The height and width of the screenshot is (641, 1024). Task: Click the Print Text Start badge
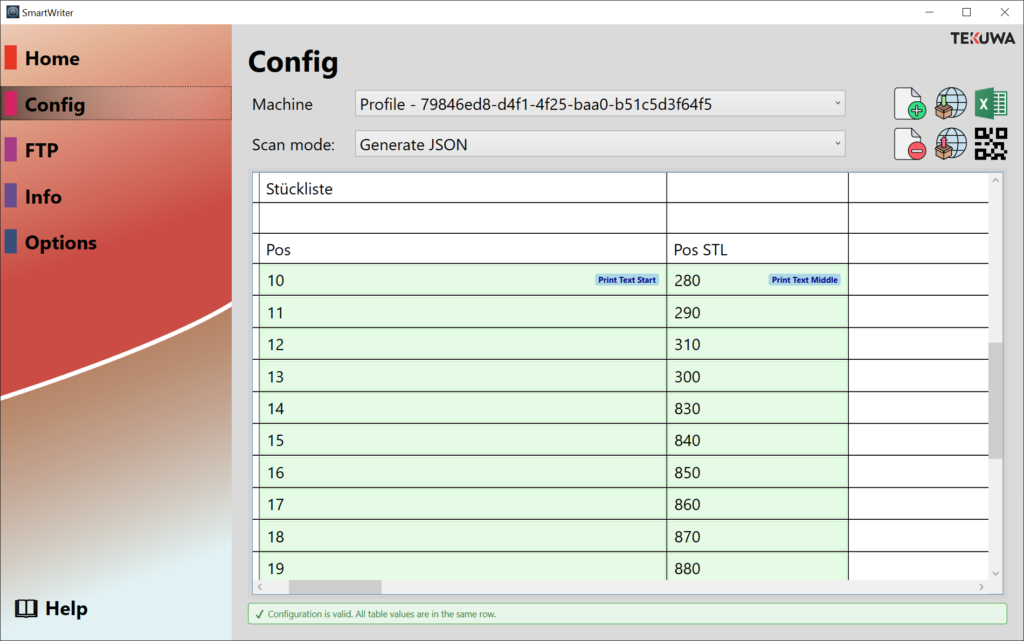click(627, 280)
